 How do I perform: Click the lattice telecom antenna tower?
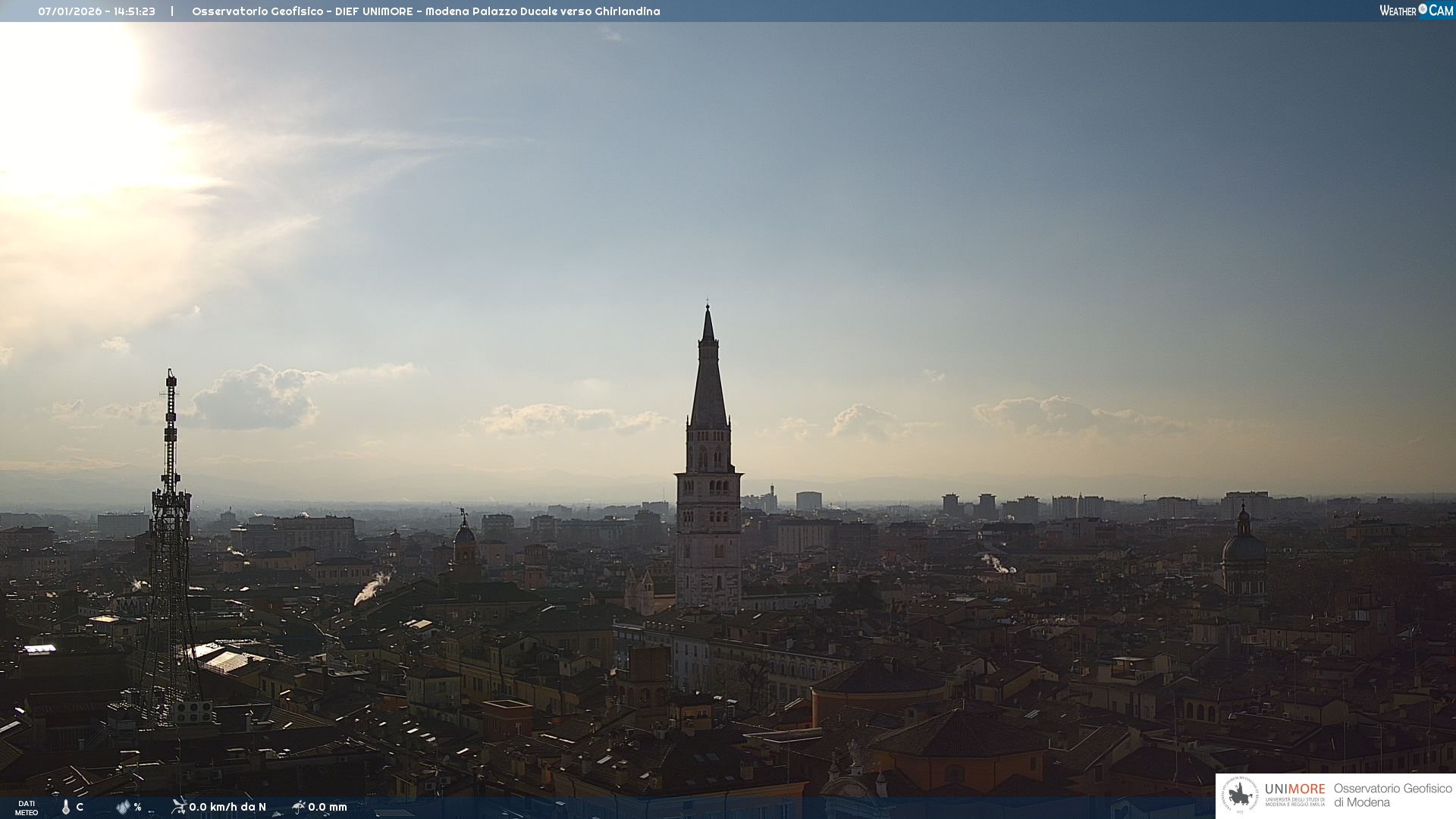170,531
